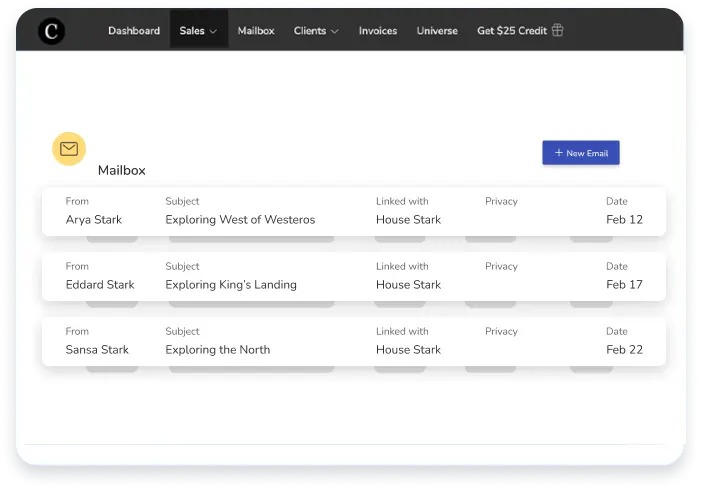Open the email from Eddard Stark
The image size is (701, 490).
tap(100, 285)
